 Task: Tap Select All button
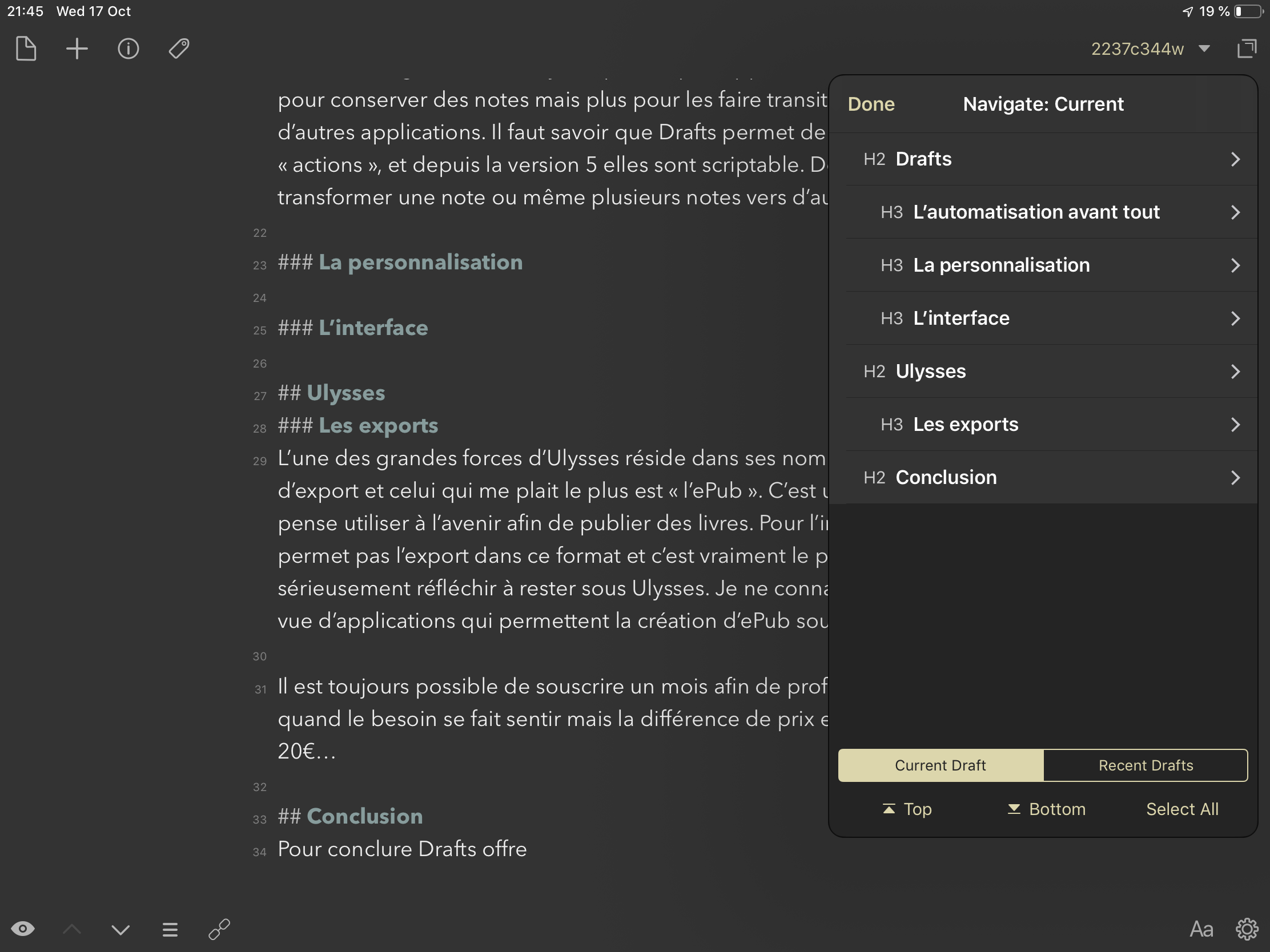pos(1181,809)
